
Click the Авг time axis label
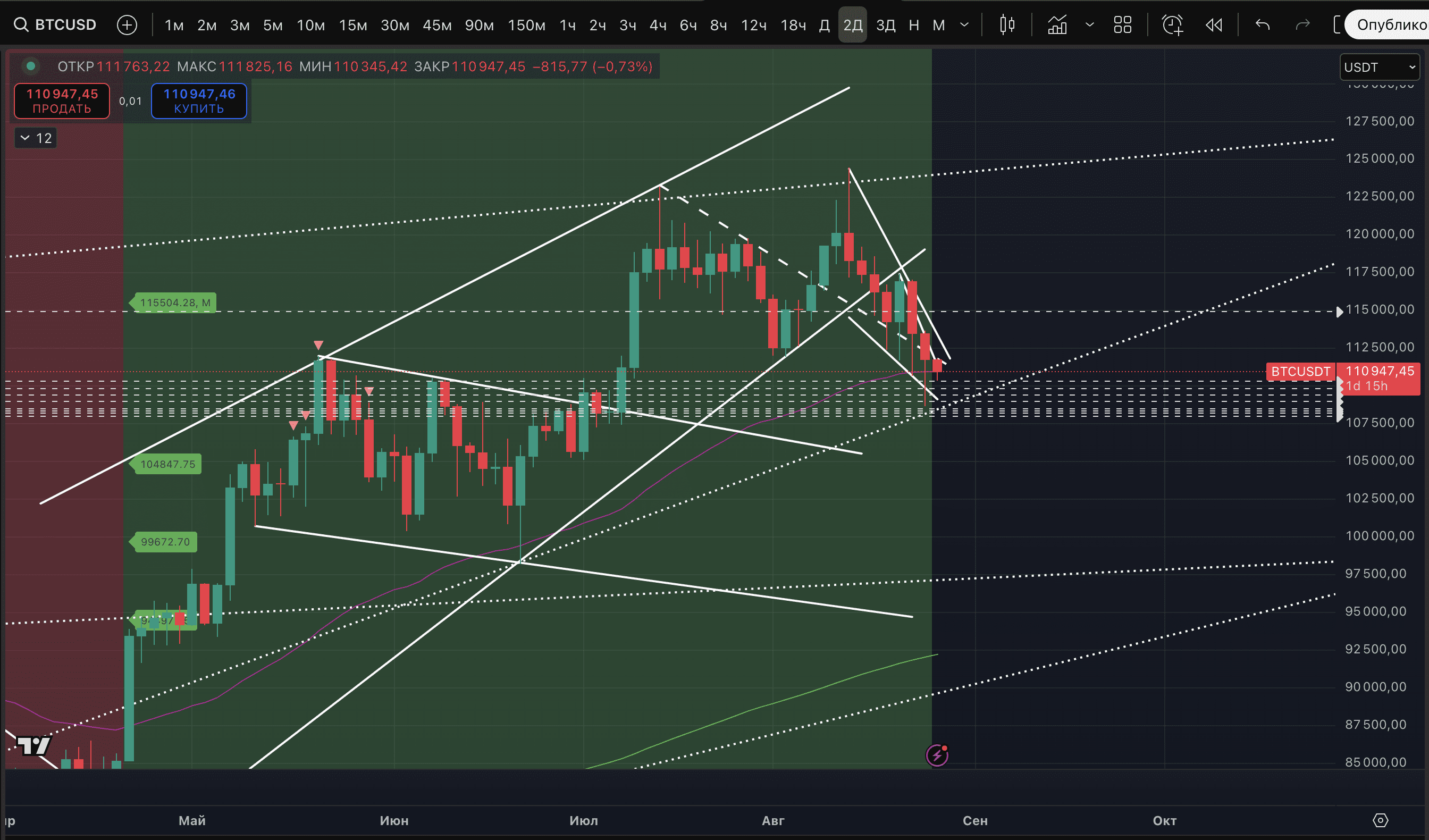pyautogui.click(x=773, y=820)
